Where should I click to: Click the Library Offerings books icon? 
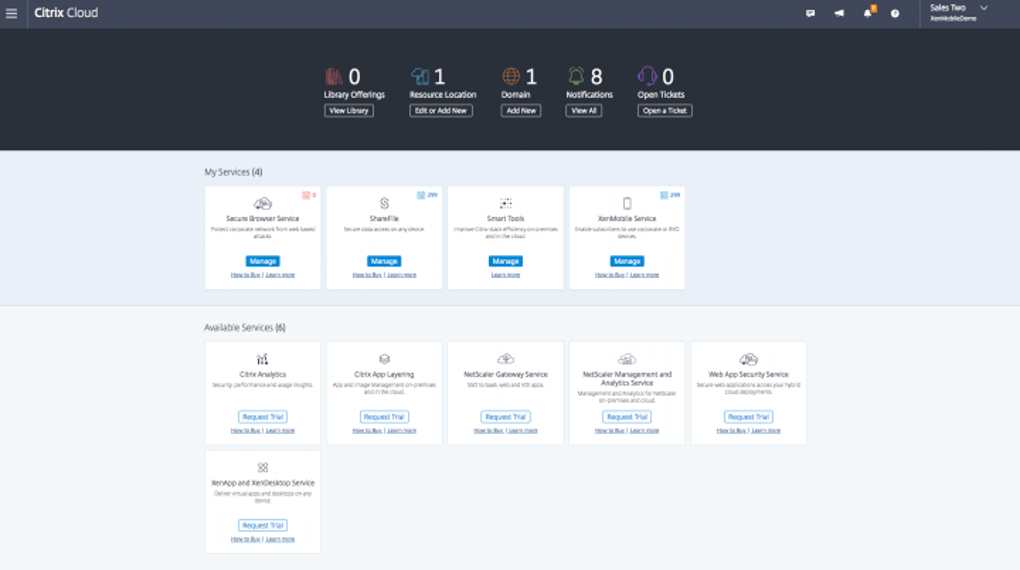pos(334,77)
